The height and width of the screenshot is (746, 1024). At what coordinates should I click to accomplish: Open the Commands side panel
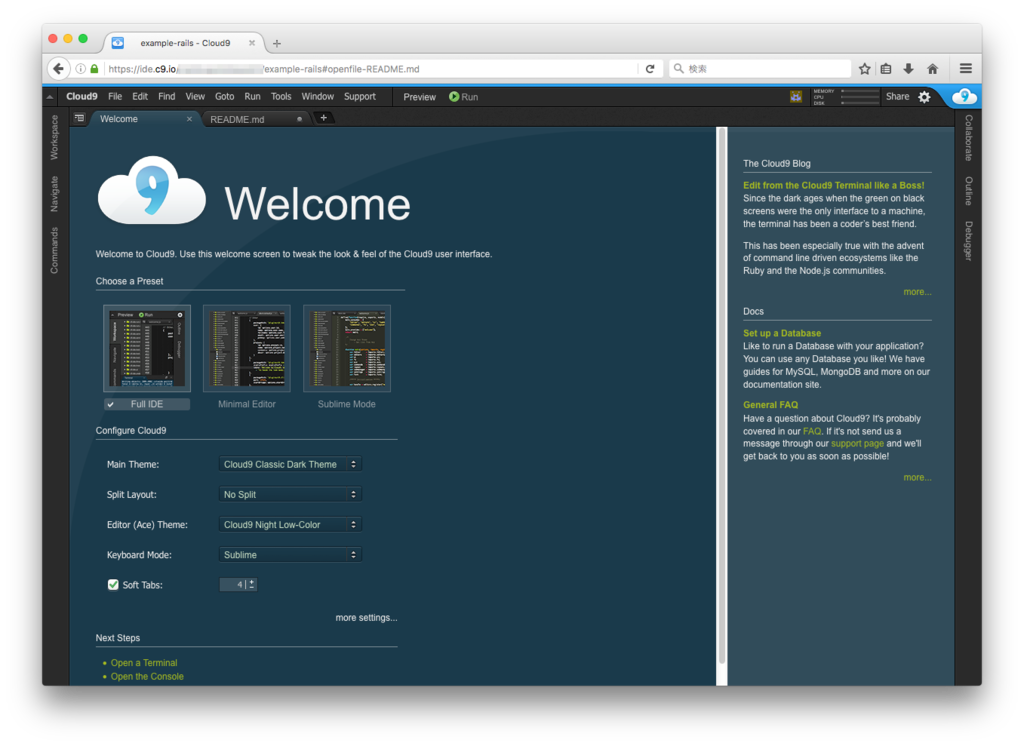pyautogui.click(x=54, y=250)
